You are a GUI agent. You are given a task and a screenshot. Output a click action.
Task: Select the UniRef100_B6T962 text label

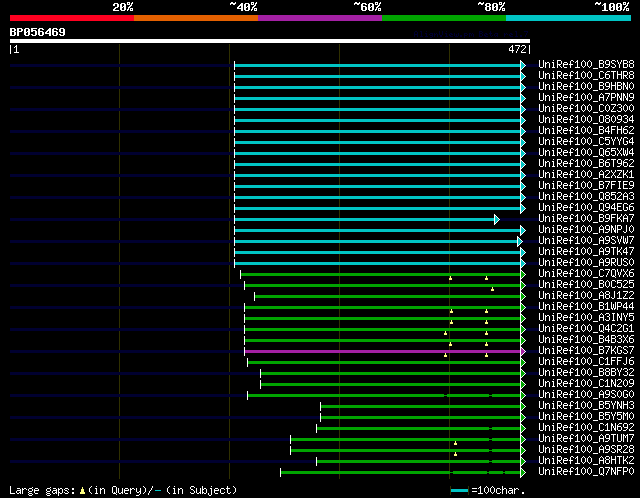[x=586, y=164]
